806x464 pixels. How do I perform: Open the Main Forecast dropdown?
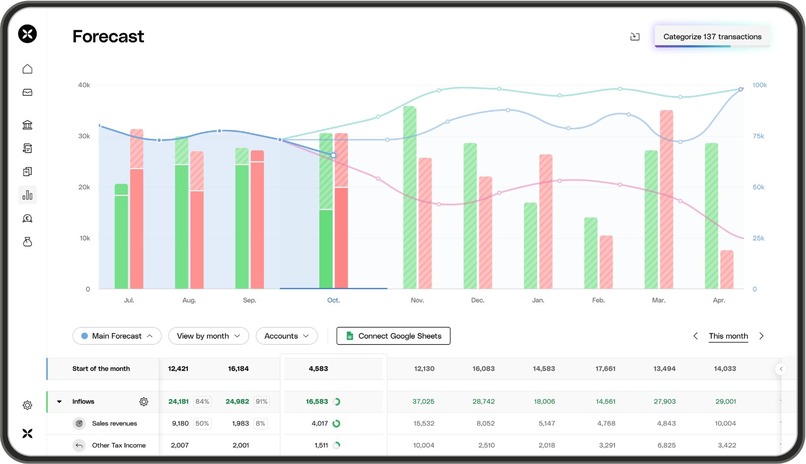click(117, 336)
